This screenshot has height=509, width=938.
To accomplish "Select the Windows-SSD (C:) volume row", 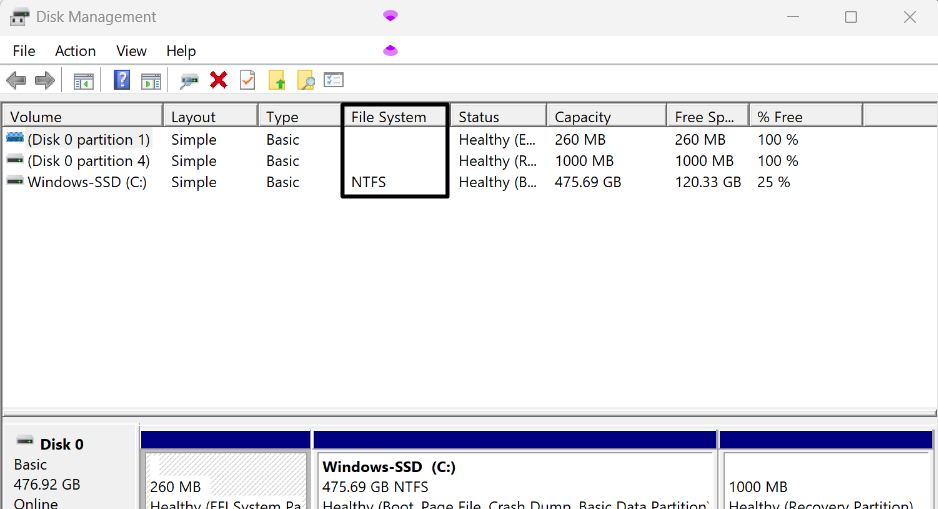I will [87, 182].
